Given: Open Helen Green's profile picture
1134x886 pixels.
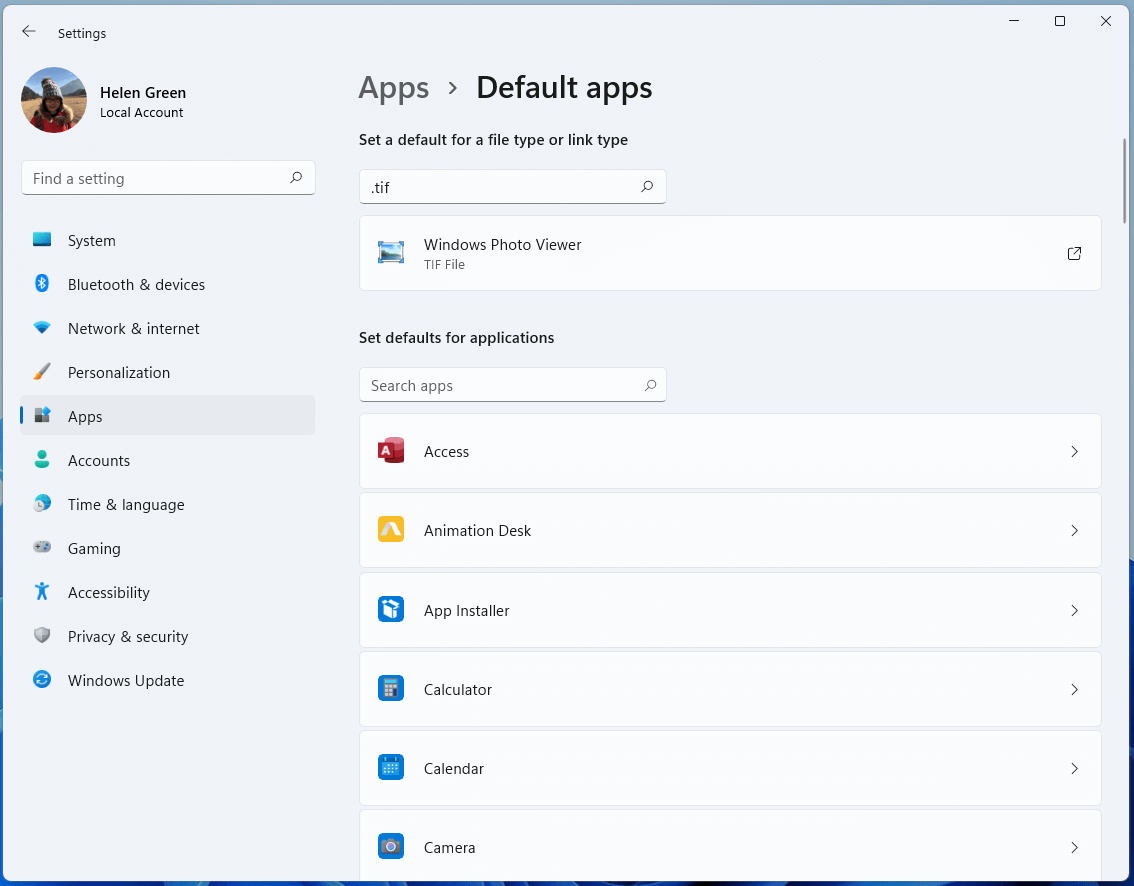Looking at the screenshot, I should pyautogui.click(x=54, y=100).
